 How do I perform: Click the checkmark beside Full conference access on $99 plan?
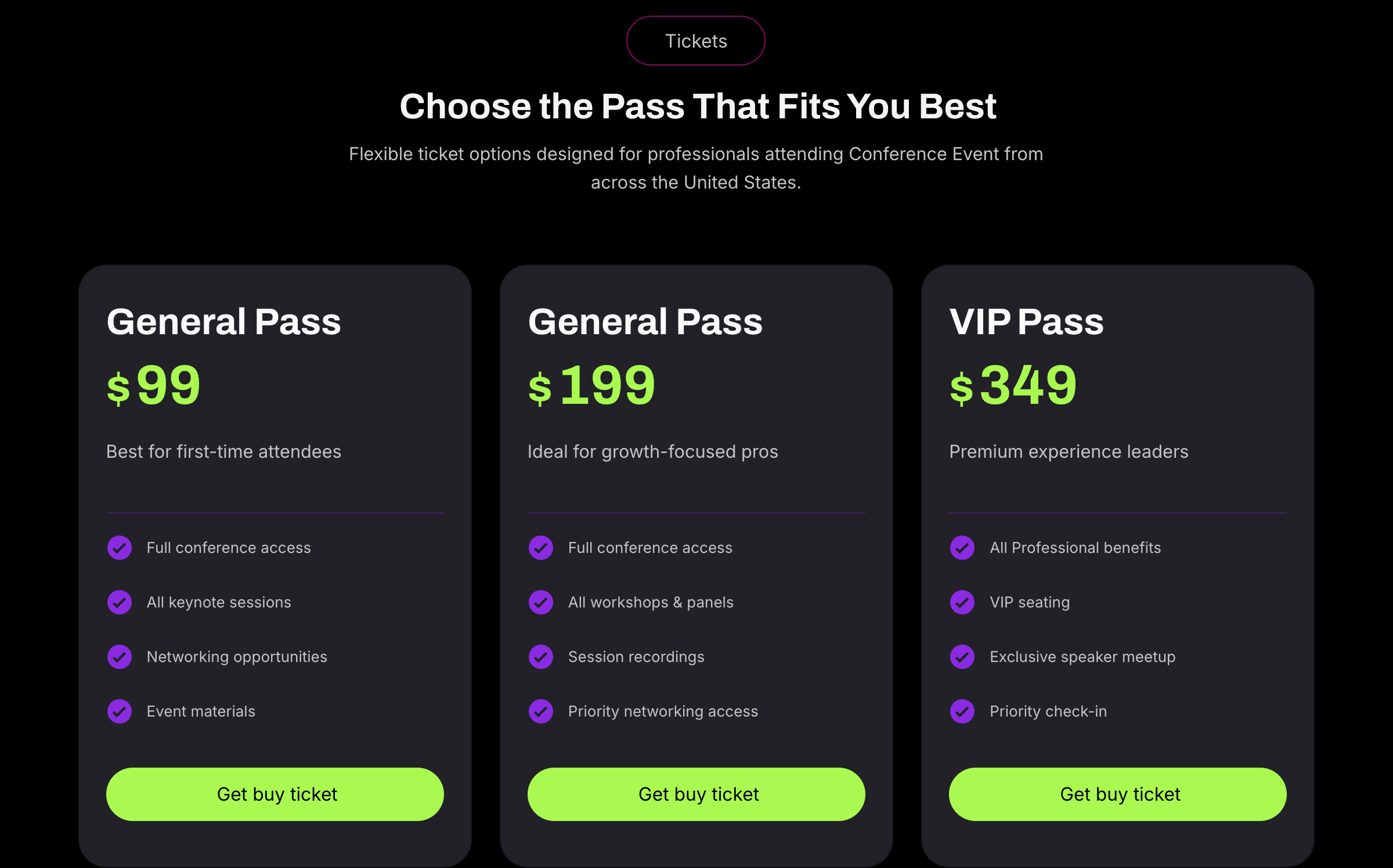coord(119,547)
